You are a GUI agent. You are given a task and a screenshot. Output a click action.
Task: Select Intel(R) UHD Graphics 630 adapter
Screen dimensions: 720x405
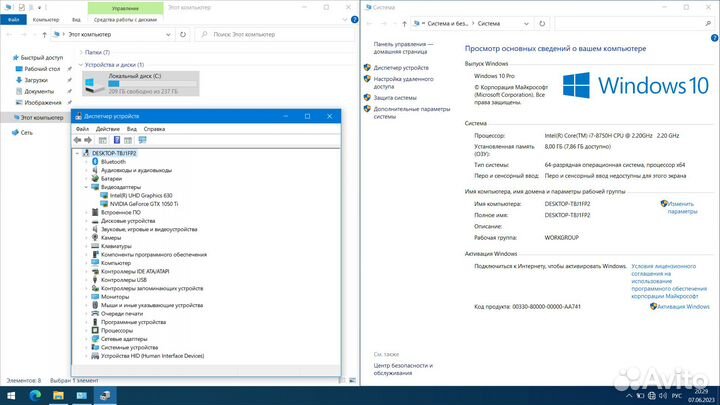point(141,195)
